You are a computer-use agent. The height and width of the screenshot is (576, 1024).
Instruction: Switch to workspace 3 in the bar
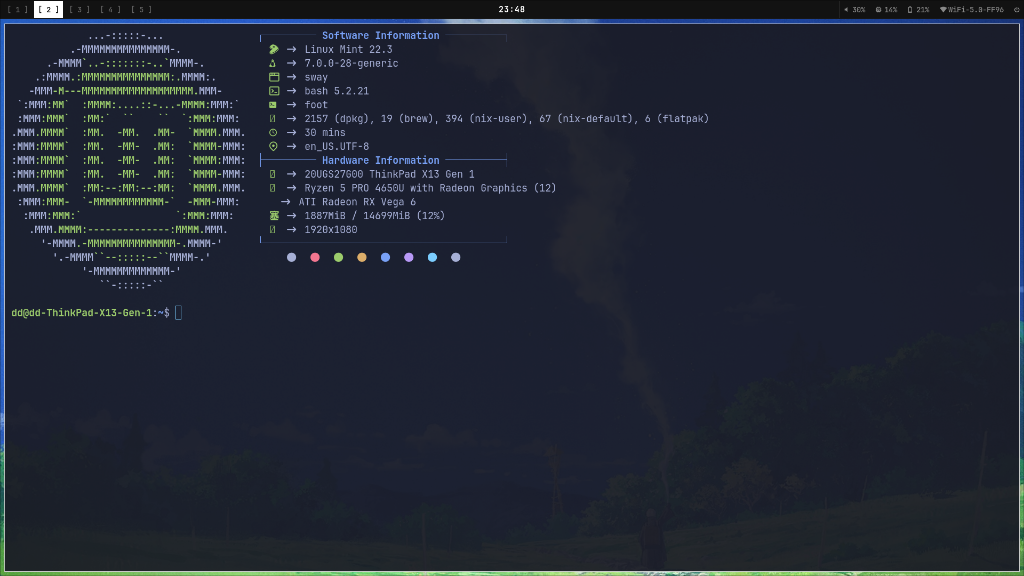coord(80,9)
